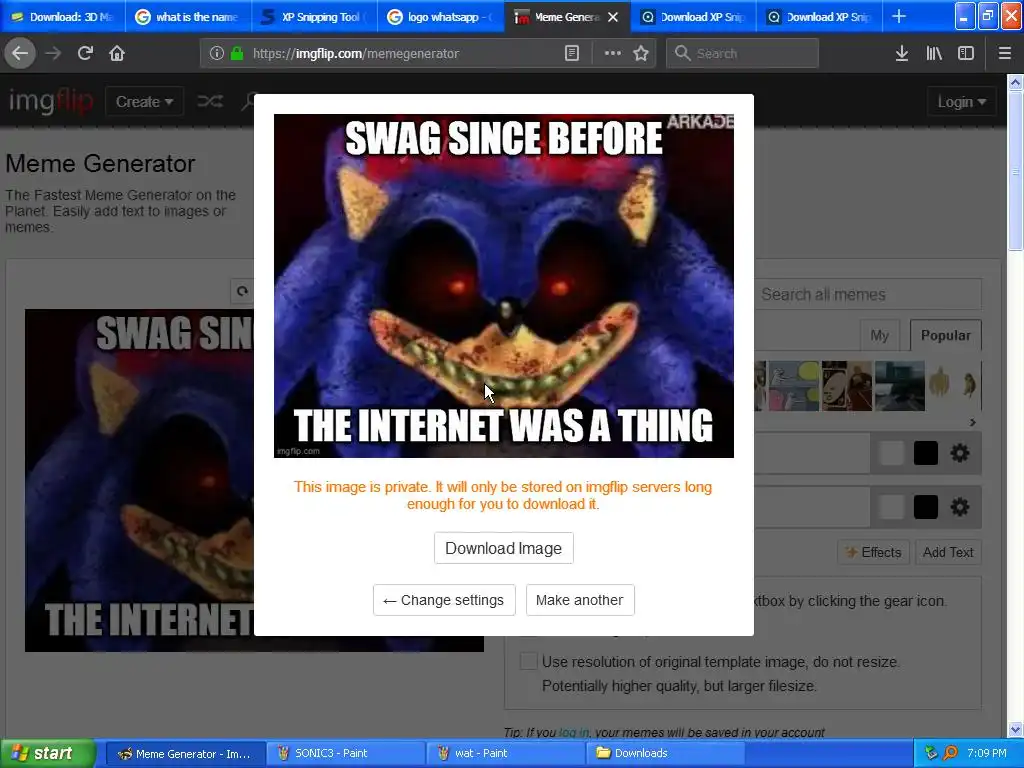
Task: Click the imgflip URL address field
Action: tap(405, 54)
